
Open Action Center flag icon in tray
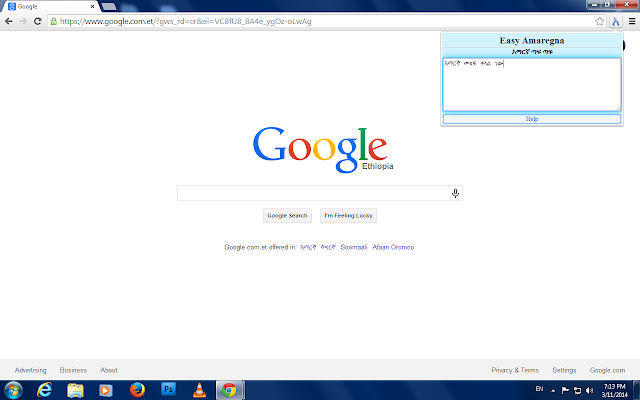[x=565, y=391]
